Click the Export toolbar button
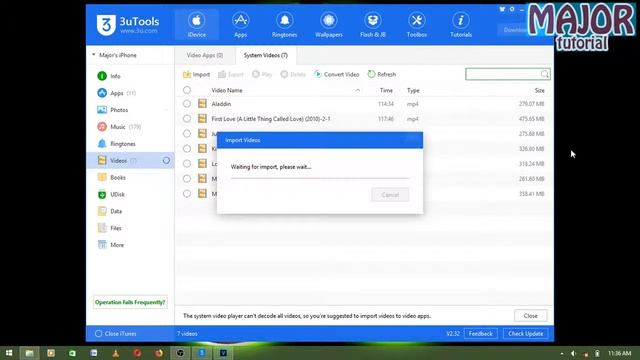 click(231, 74)
